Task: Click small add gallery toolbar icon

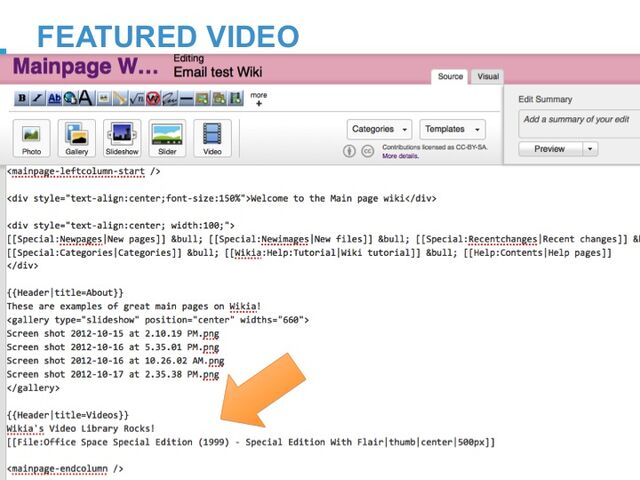Action: [219, 98]
